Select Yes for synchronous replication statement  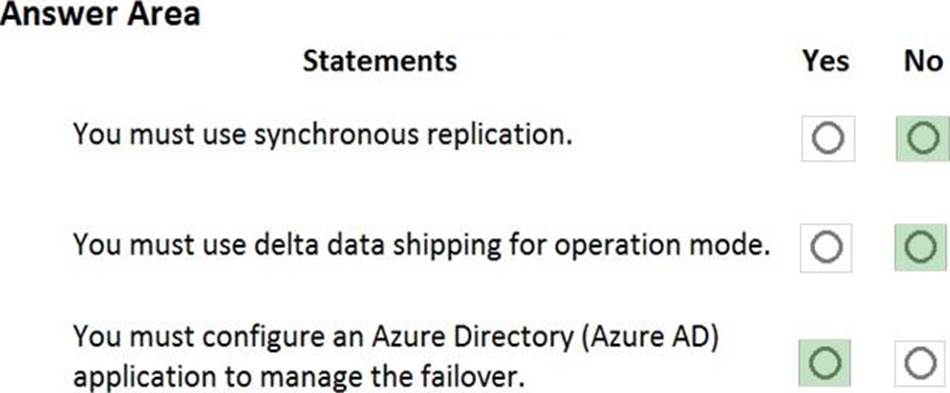click(x=828, y=139)
